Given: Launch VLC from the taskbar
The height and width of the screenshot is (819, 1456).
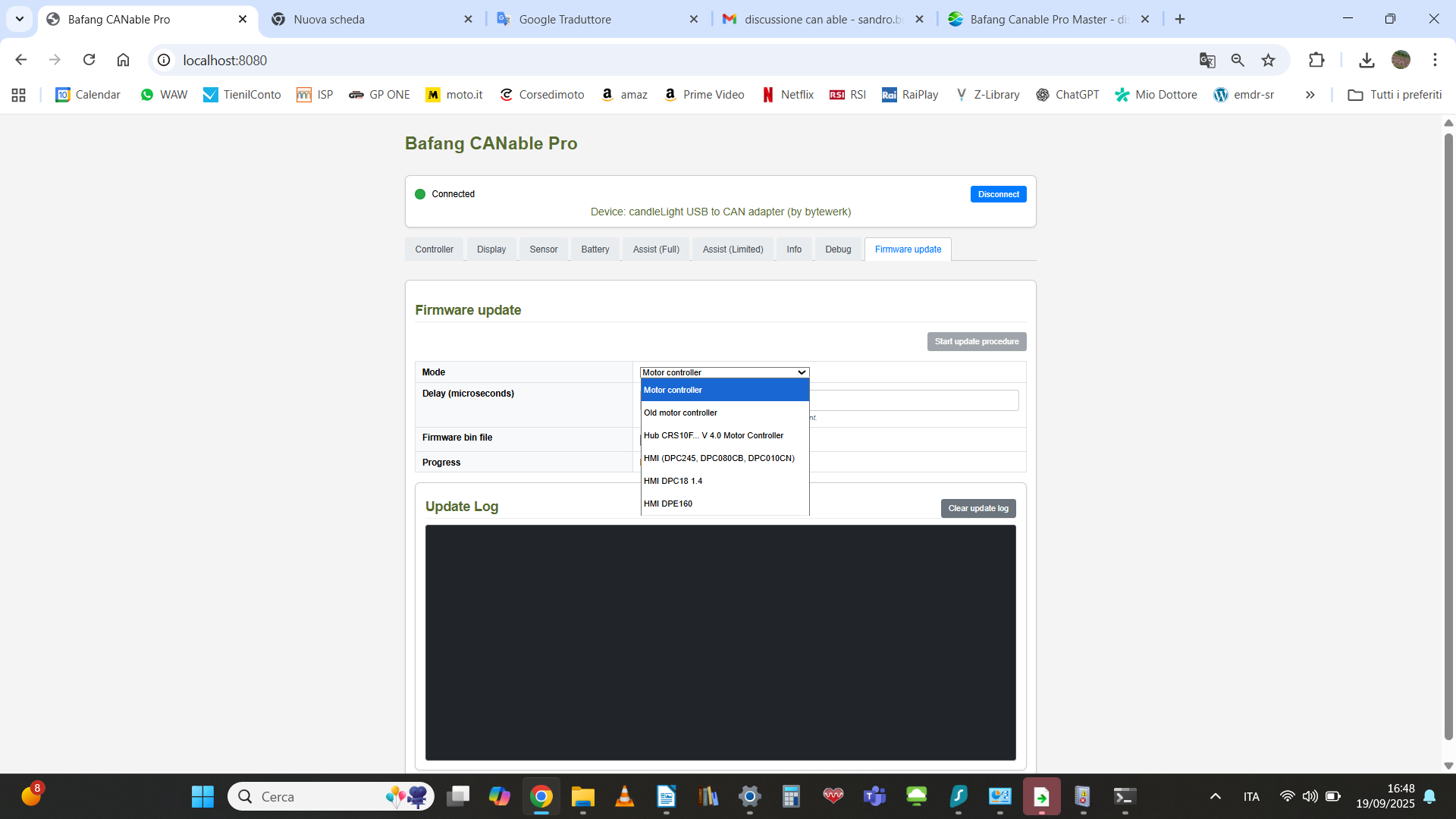Looking at the screenshot, I should point(624,796).
